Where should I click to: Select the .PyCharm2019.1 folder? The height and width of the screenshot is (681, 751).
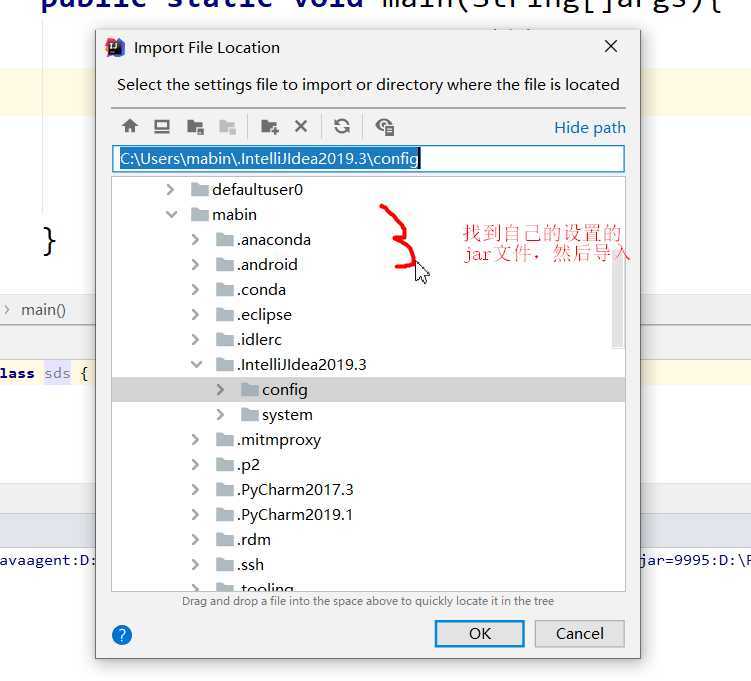(x=368, y=514)
